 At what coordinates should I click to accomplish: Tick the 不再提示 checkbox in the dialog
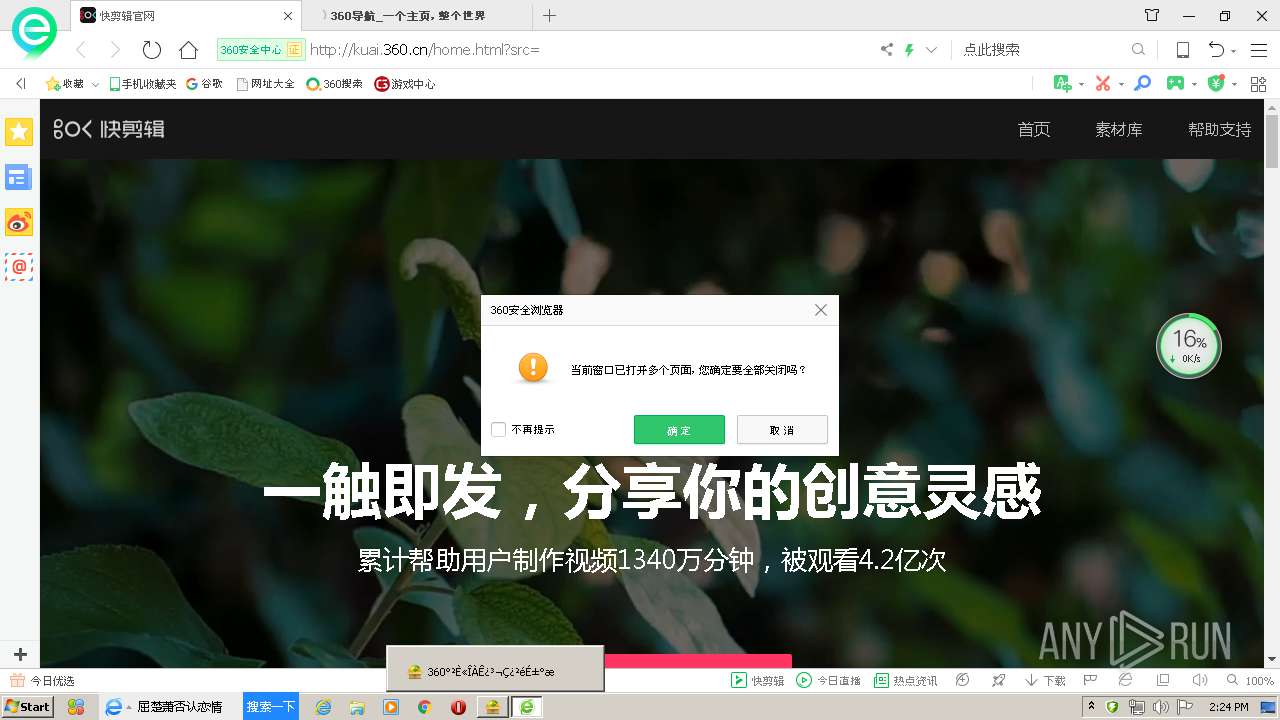[x=498, y=430]
